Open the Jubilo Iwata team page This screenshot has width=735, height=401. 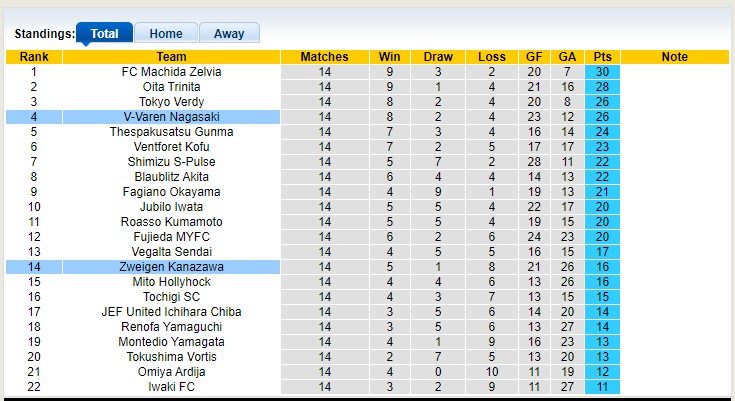172,207
